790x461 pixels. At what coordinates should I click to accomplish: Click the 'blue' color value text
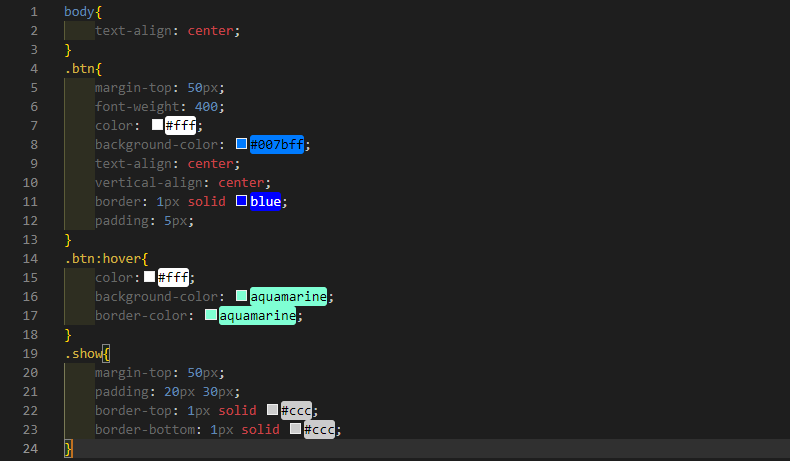tap(265, 202)
